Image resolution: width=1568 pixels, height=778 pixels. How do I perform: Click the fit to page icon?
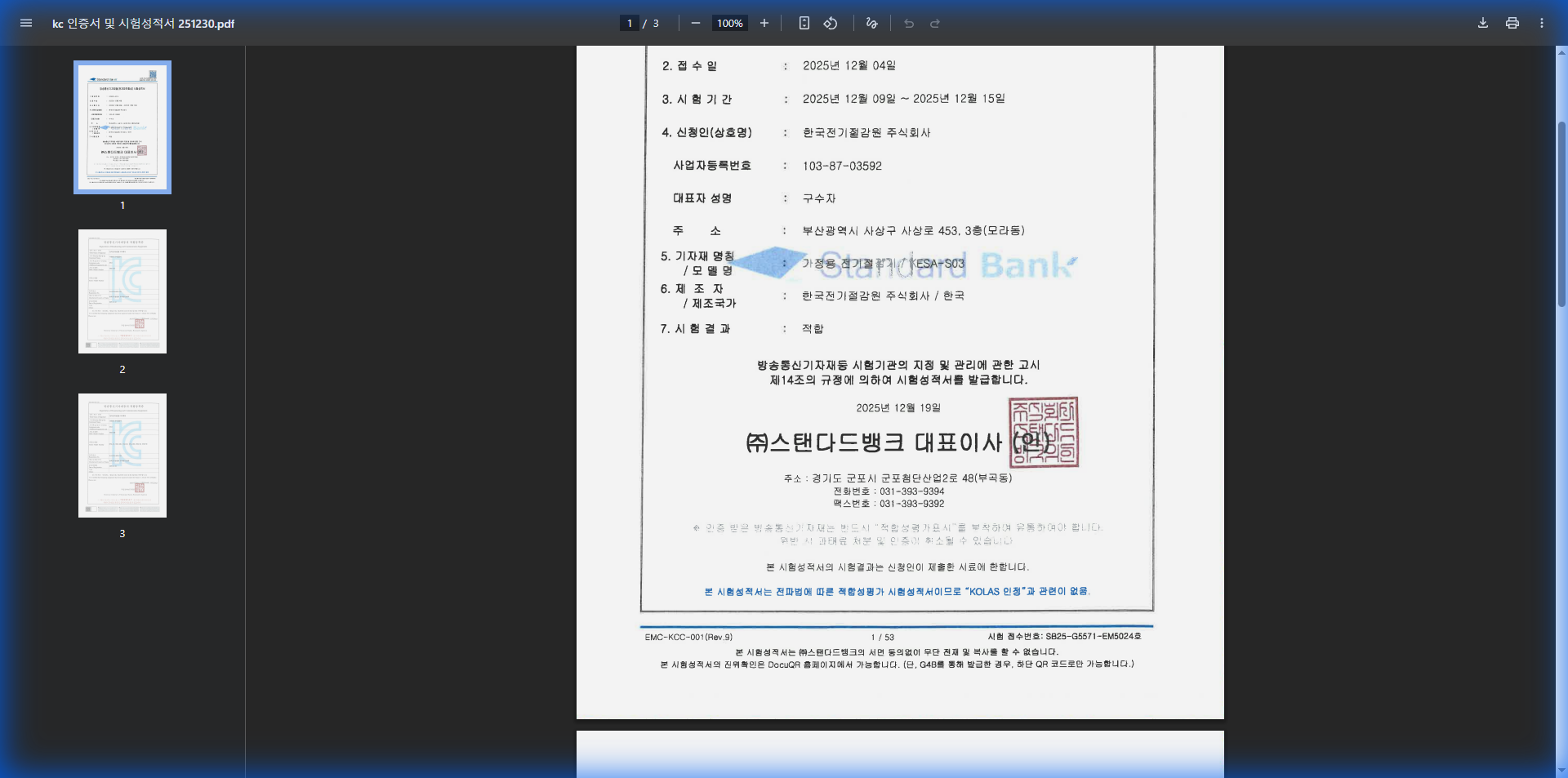804,23
